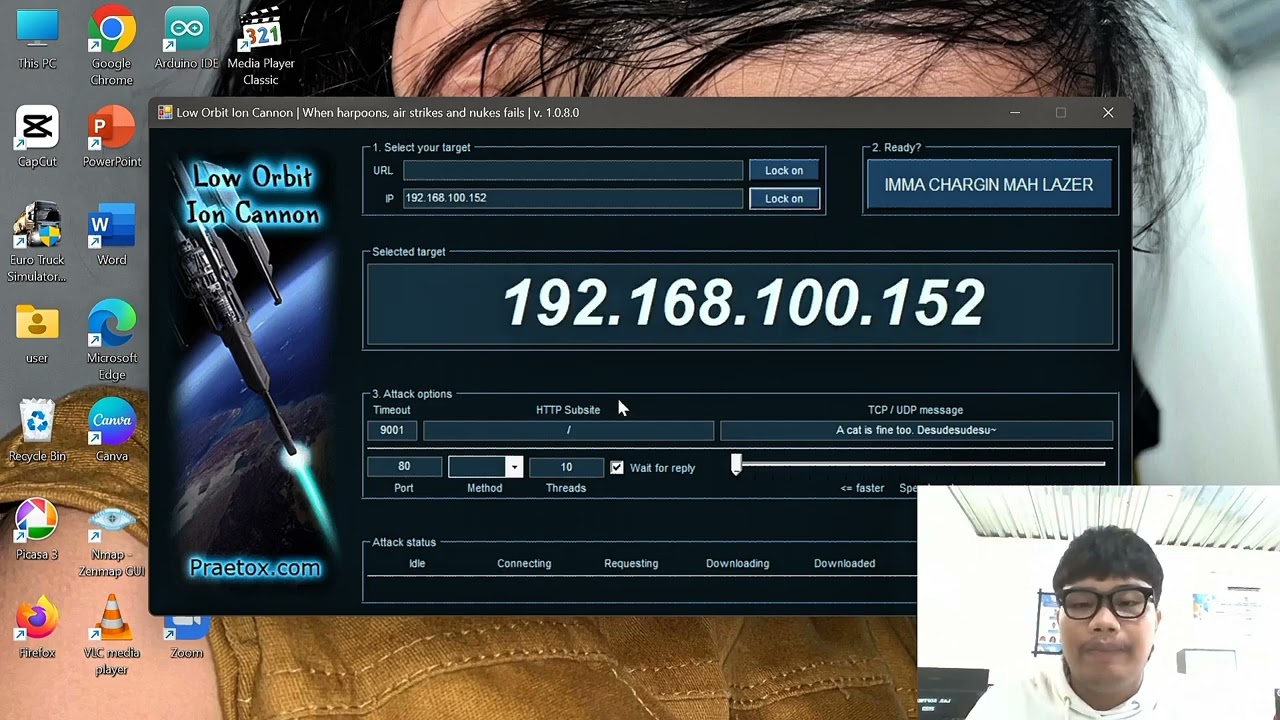Launch Microsoft Edge desktop shortcut
1280x720 pixels.
click(x=111, y=340)
